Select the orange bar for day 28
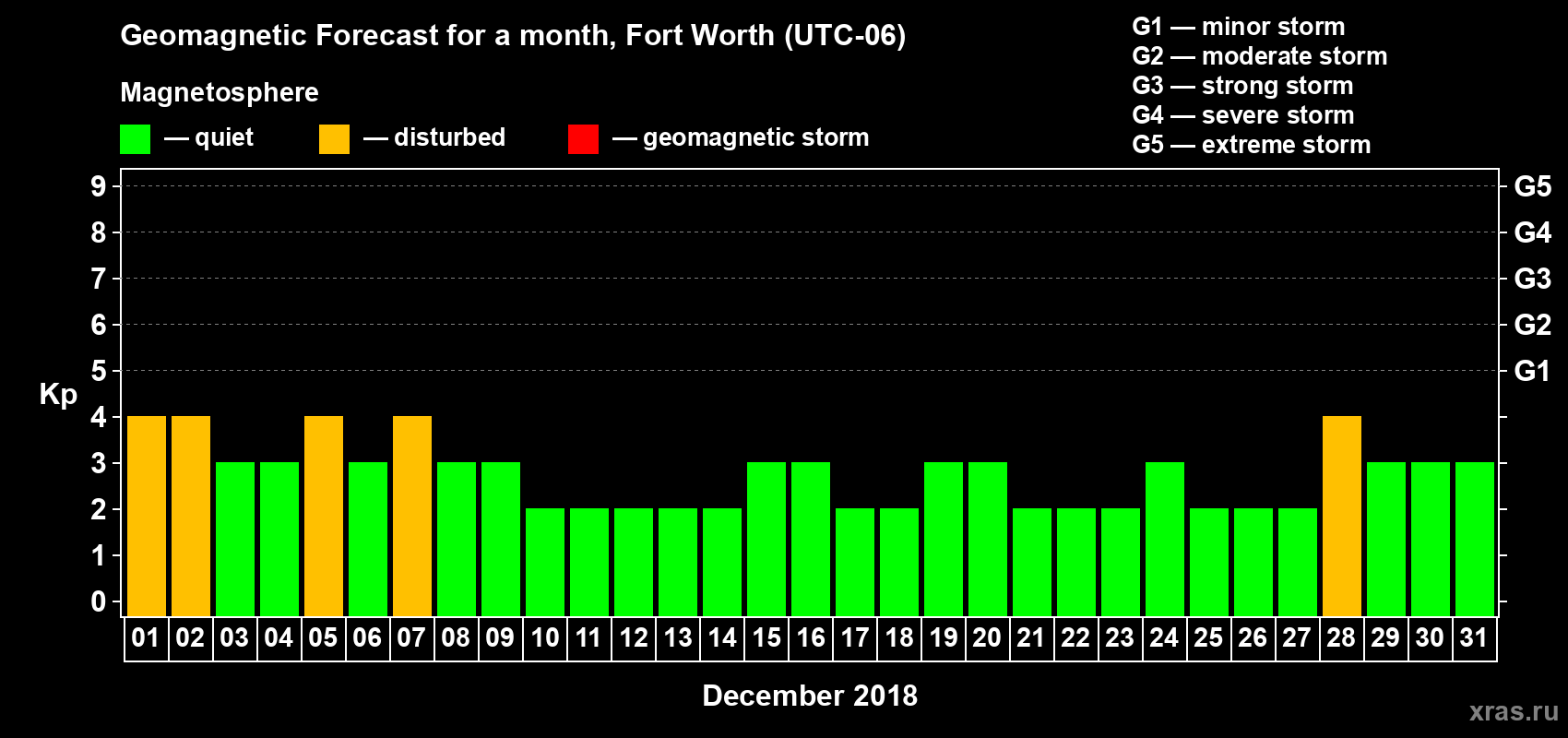Screen dimensions: 1568x738 coord(1342,516)
